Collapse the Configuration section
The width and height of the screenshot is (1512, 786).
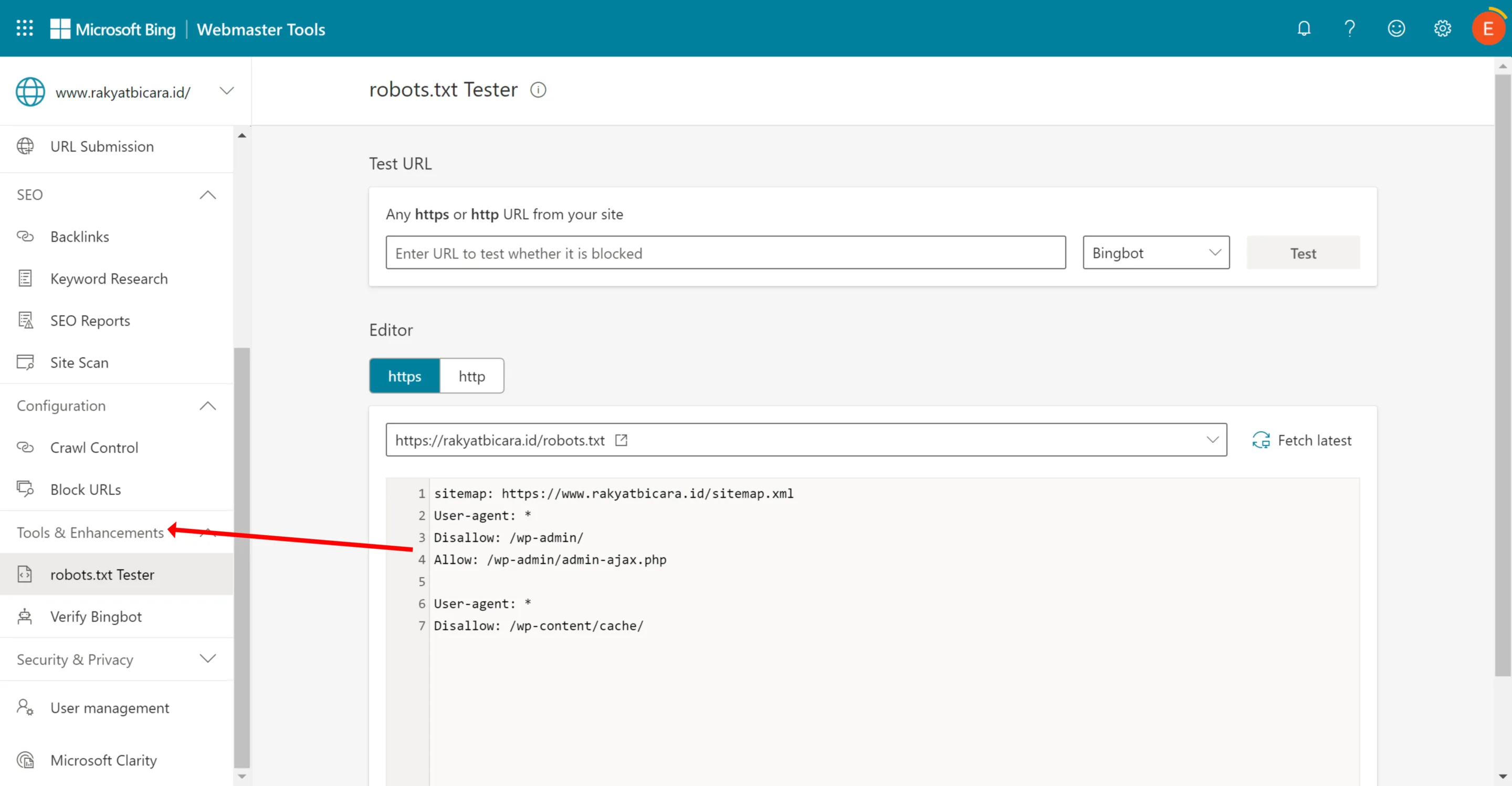click(x=207, y=405)
